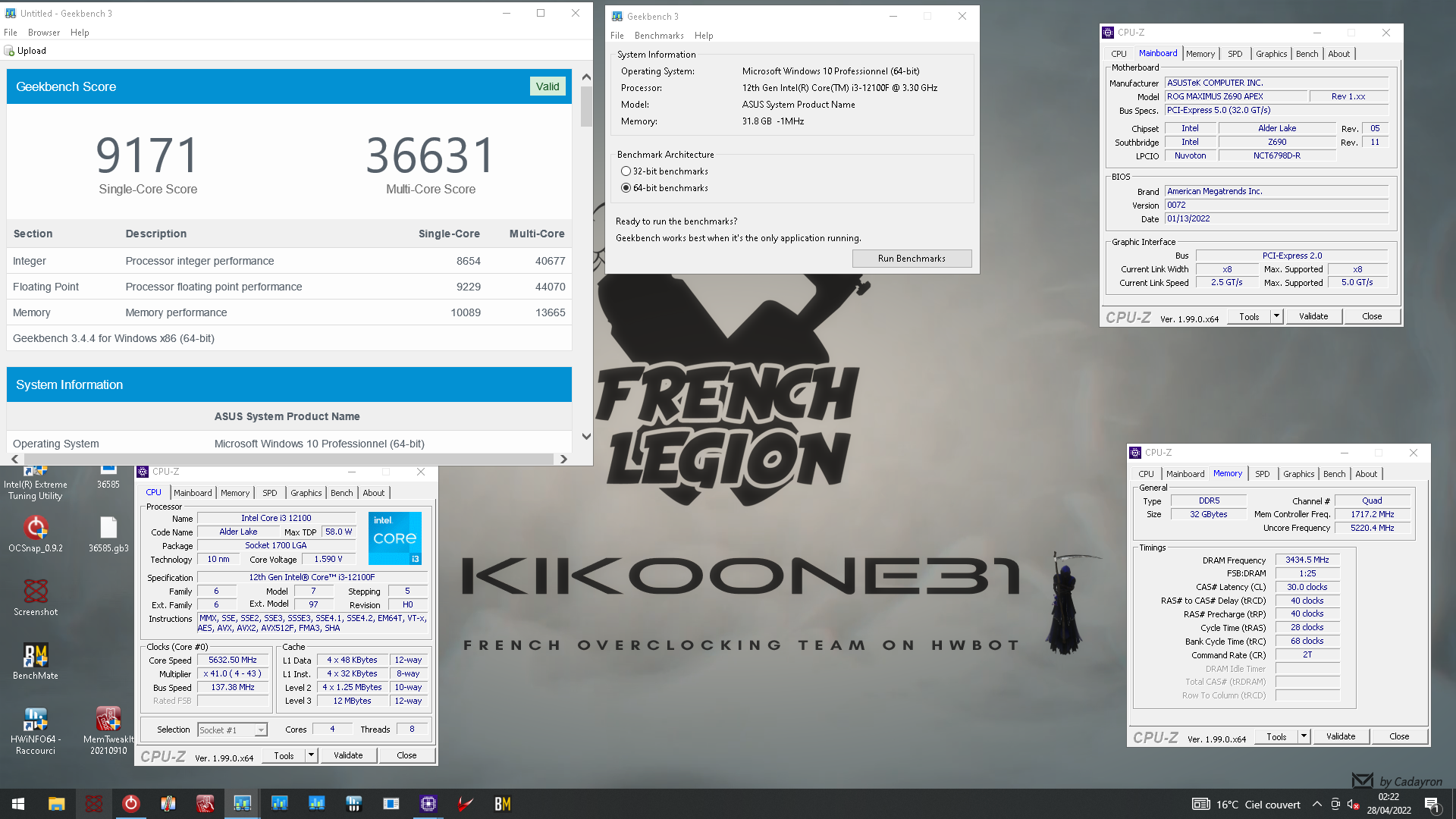Open the BM BenchMate taskbar icon
This screenshot has width=1456, height=819.
503,804
